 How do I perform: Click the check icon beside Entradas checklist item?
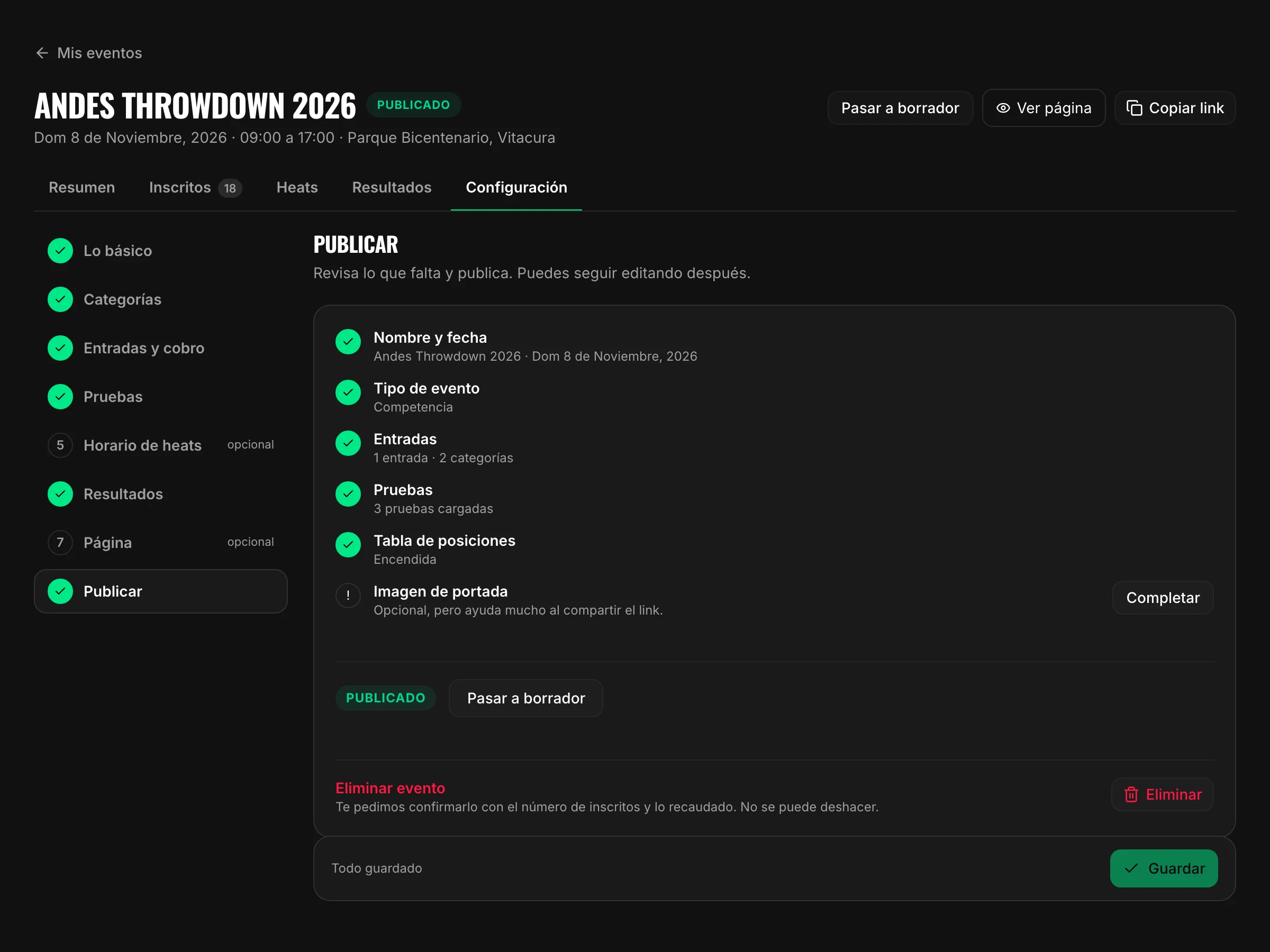click(x=348, y=444)
